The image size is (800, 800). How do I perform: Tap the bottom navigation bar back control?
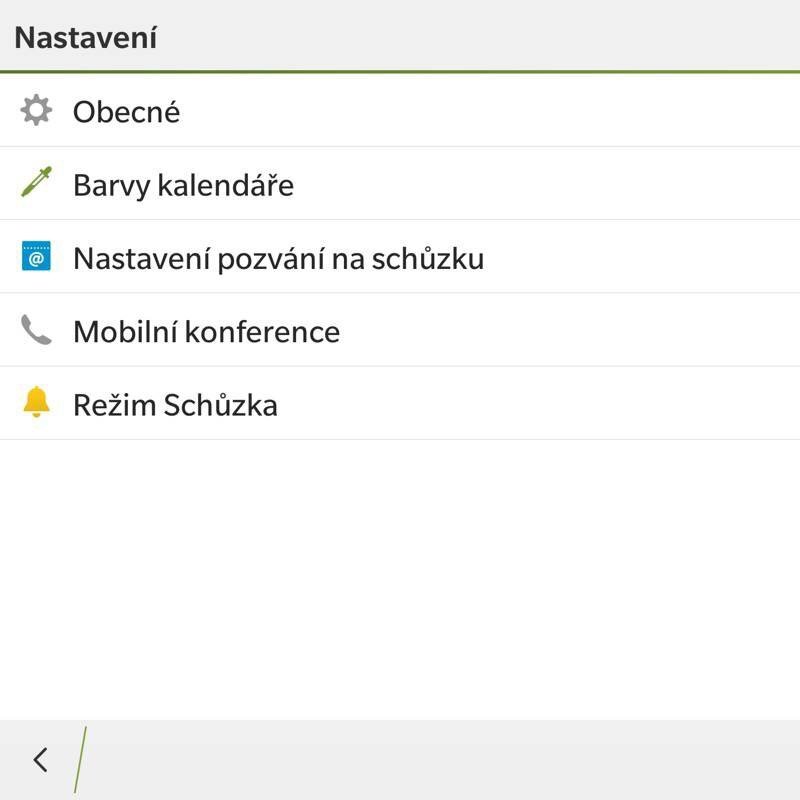(40, 760)
